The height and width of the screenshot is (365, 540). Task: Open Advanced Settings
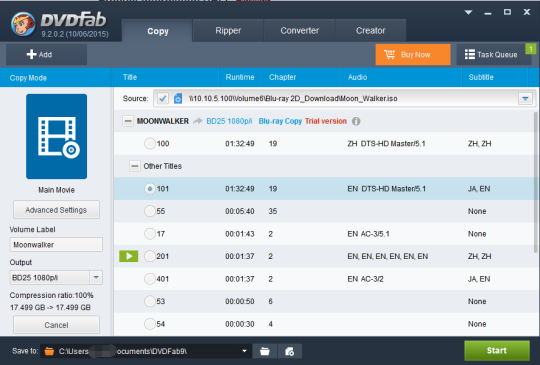pos(56,210)
